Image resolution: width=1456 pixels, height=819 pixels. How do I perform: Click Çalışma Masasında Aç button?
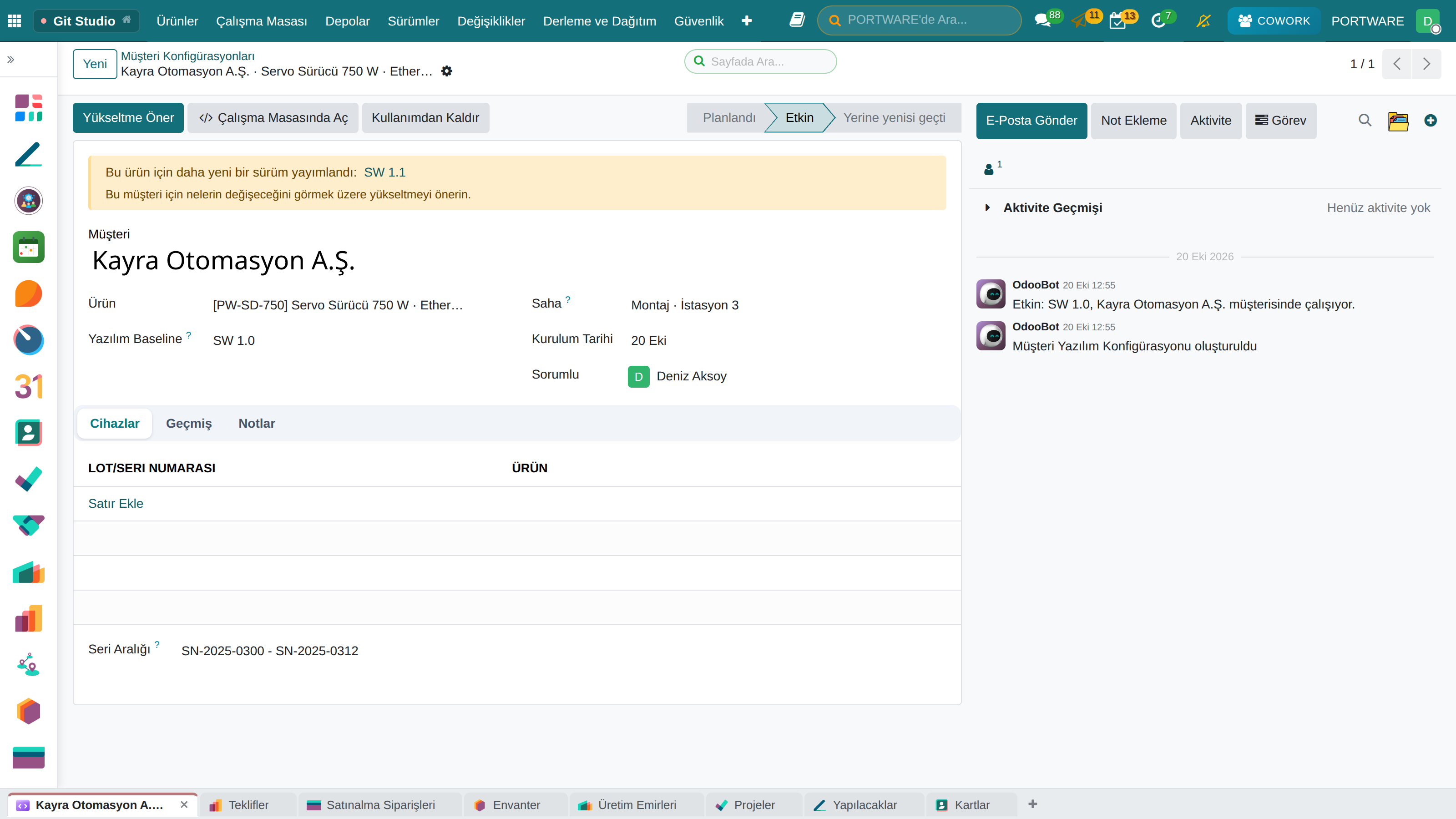coord(273,117)
